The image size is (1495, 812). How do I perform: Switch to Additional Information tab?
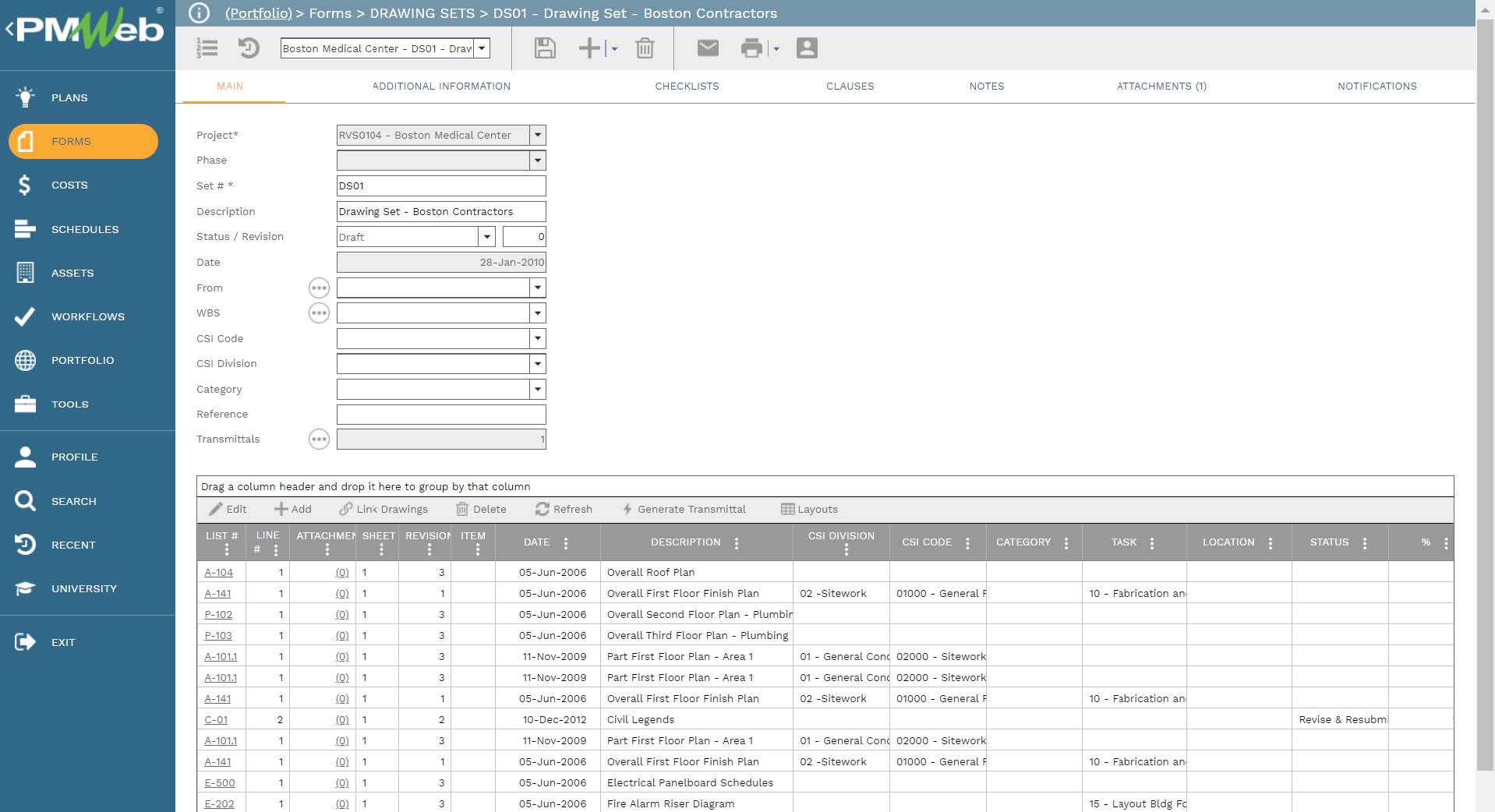pos(441,86)
